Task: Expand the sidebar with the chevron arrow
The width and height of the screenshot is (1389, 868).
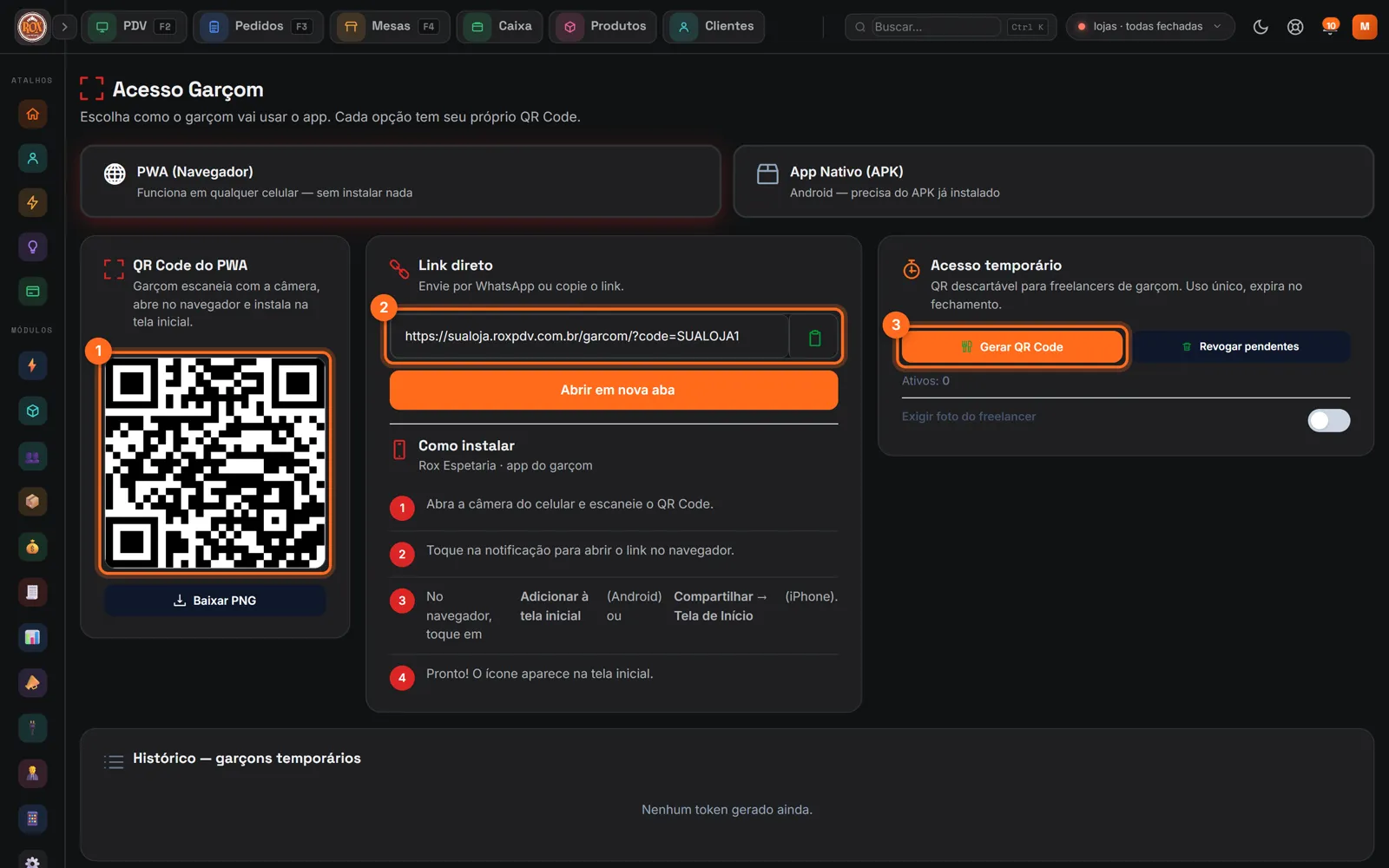Action: pyautogui.click(x=64, y=27)
